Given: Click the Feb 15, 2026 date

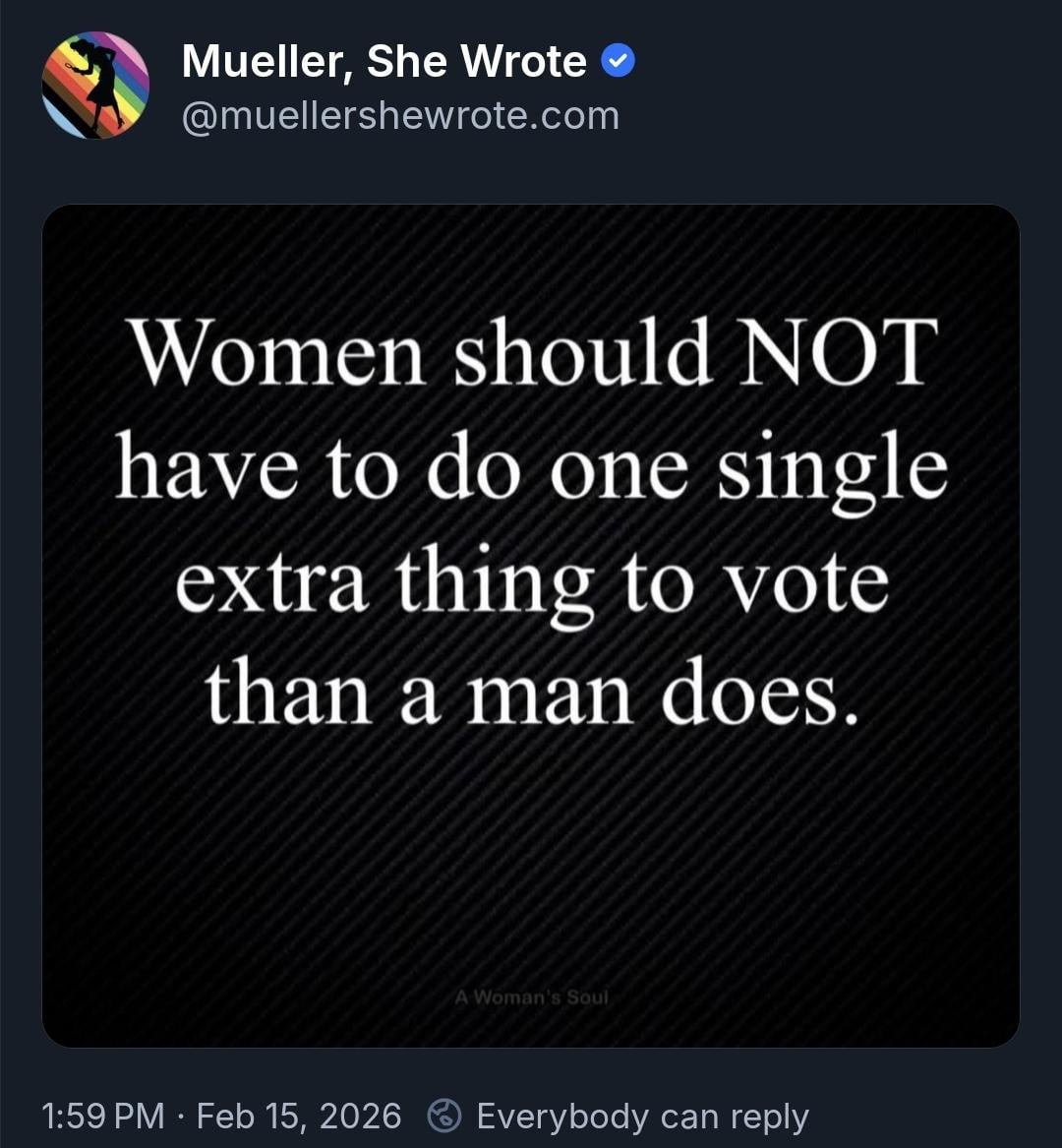Looking at the screenshot, I should (x=299, y=1116).
